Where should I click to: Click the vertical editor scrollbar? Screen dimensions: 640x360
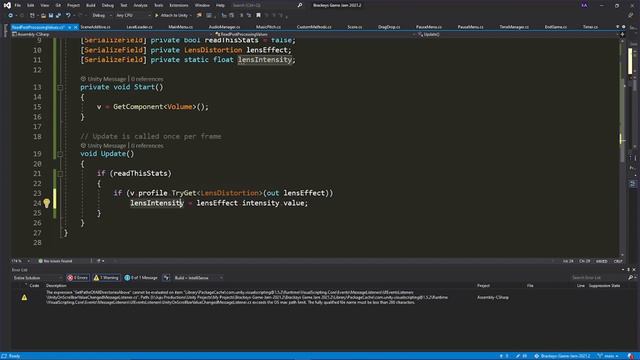[622, 147]
